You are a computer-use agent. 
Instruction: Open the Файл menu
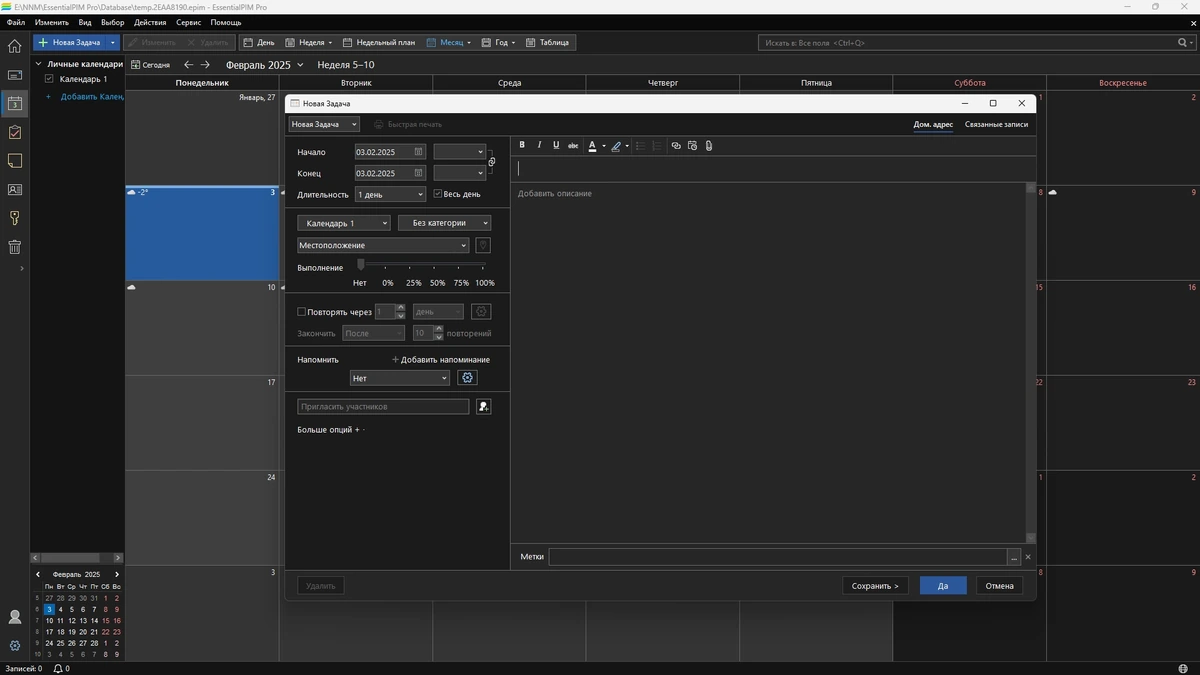point(15,22)
